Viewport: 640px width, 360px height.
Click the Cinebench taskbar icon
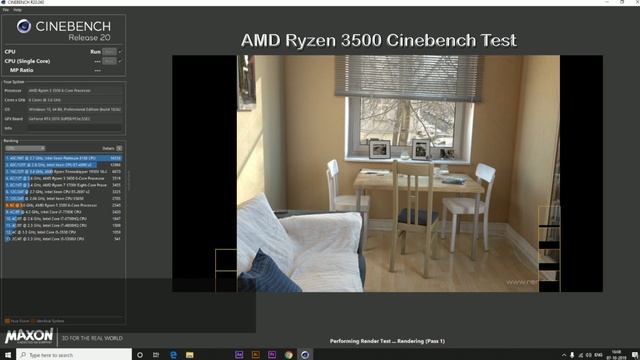pos(305,355)
